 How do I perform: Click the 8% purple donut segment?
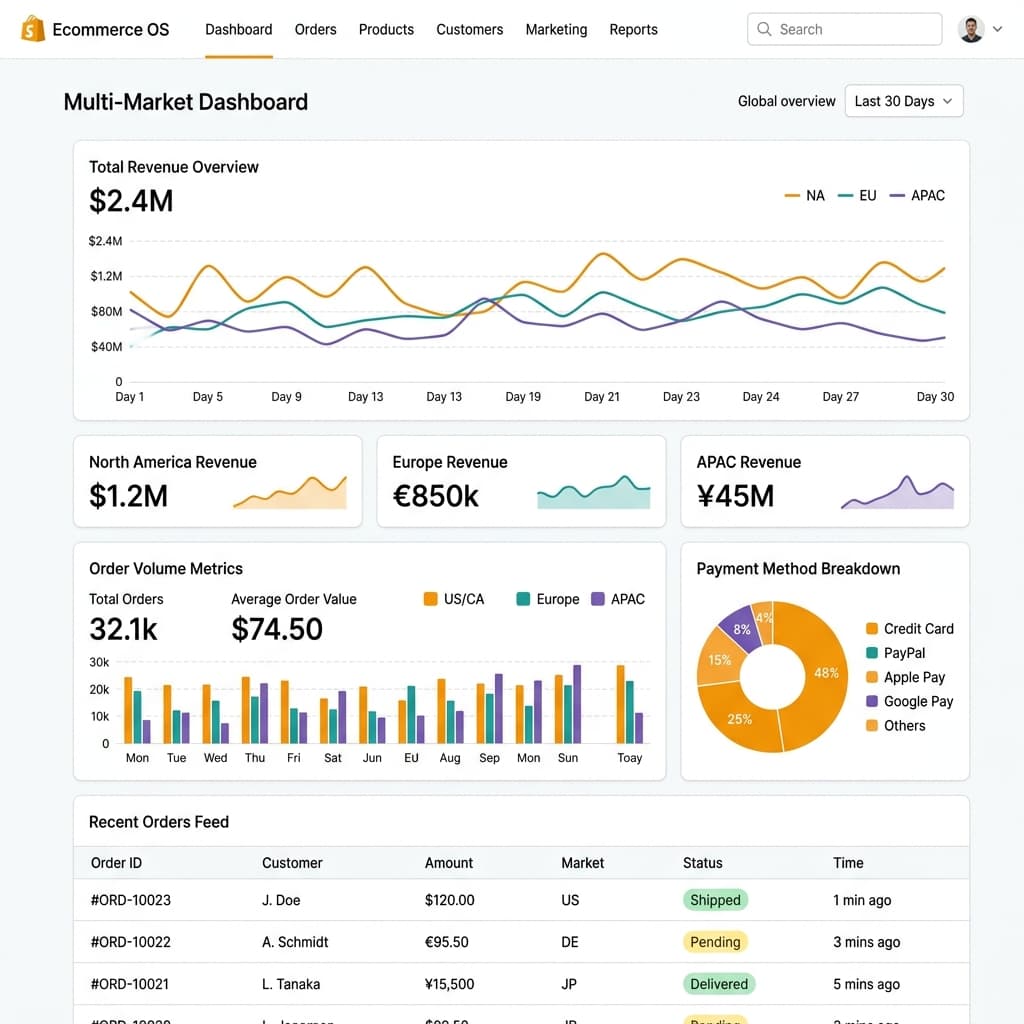[742, 629]
